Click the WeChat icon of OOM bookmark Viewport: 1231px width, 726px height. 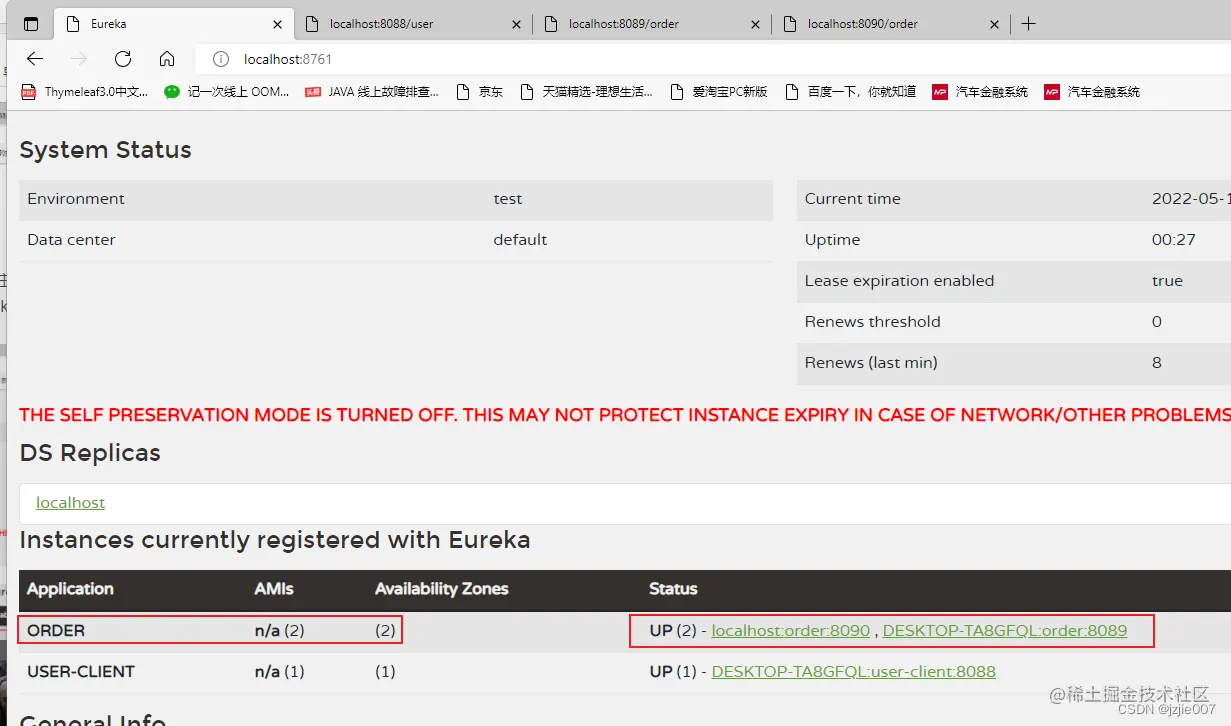coord(172,92)
